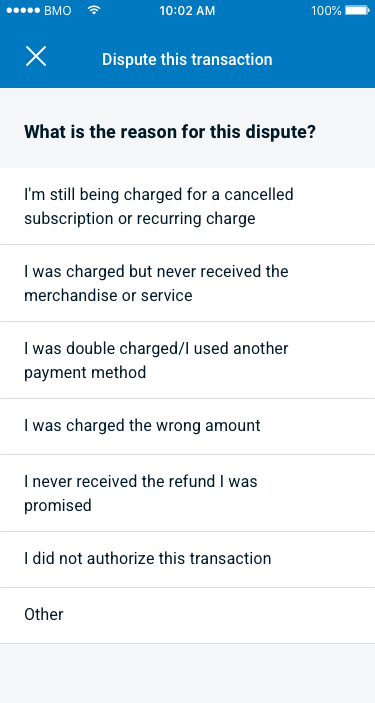Image resolution: width=375 pixels, height=703 pixels.
Task: Choose 'I never received the refund I was promised'
Action: pyautogui.click(x=188, y=493)
